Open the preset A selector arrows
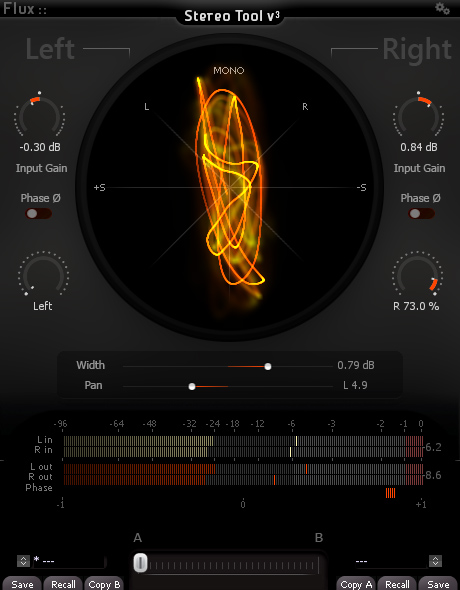The image size is (460, 590). click(x=23, y=561)
